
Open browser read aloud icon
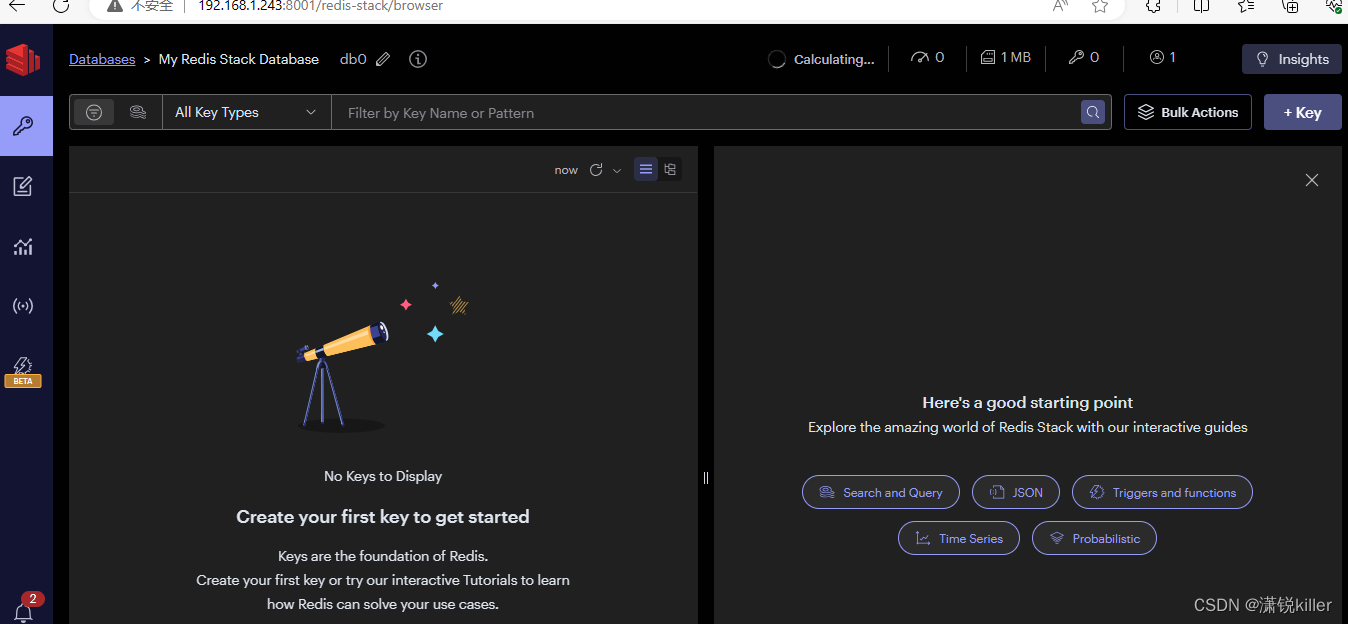coord(1060,5)
